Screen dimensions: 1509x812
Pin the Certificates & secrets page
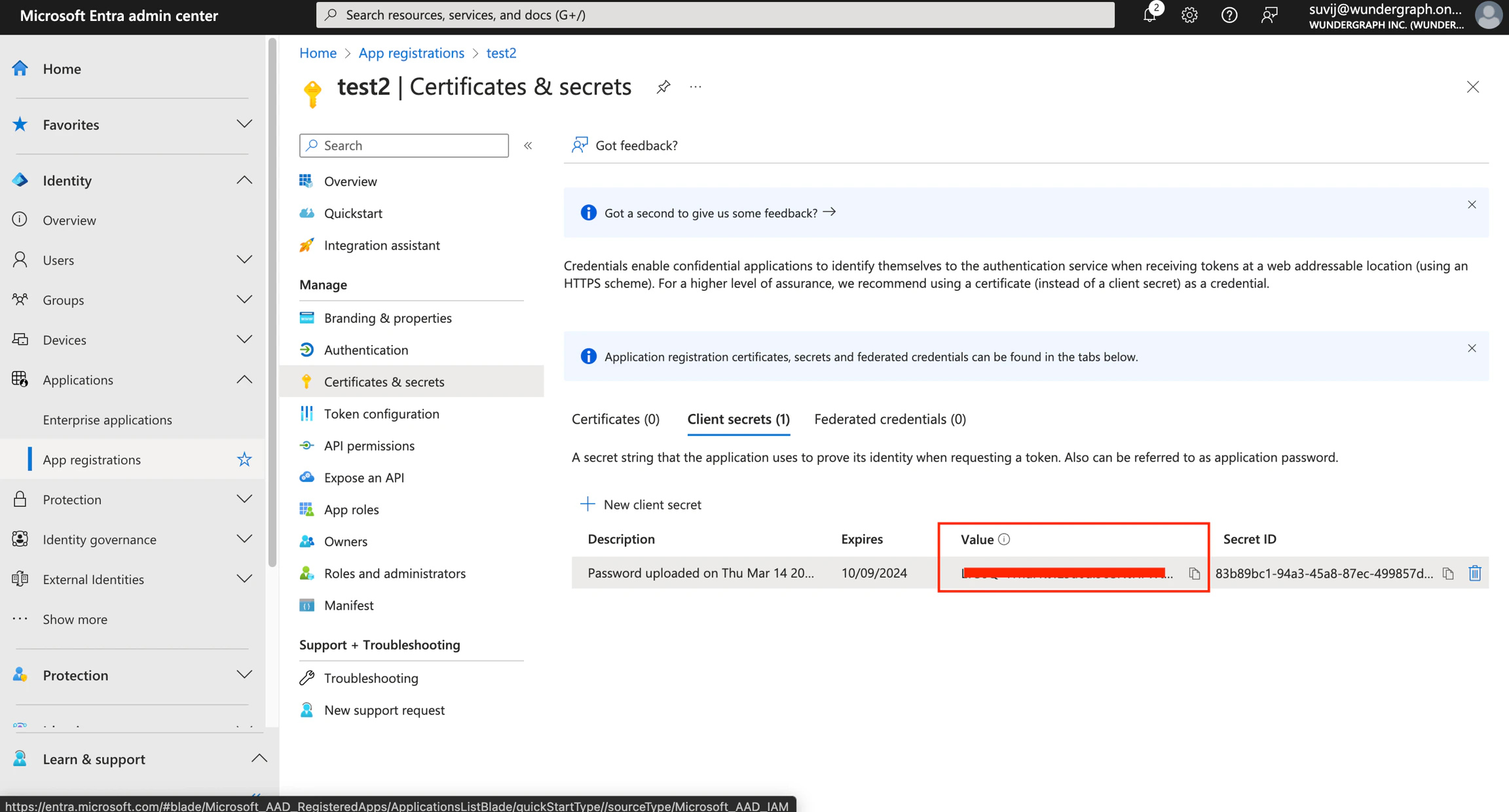(x=663, y=86)
